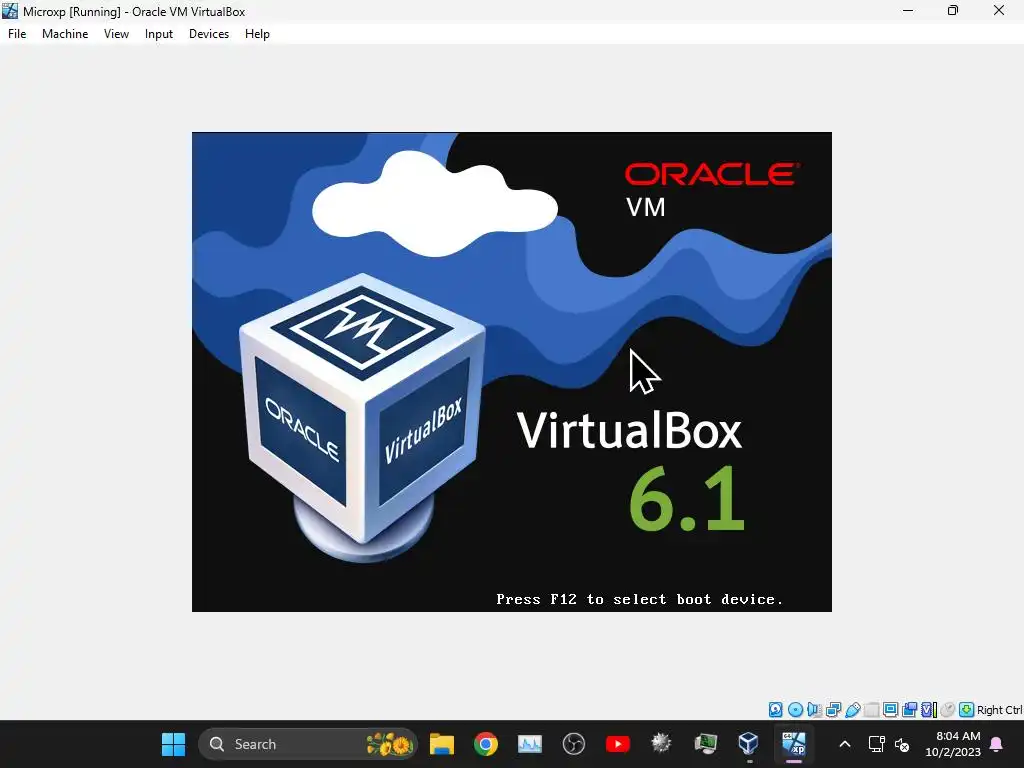
Task: Open the taskbar clock and date
Action: point(953,744)
